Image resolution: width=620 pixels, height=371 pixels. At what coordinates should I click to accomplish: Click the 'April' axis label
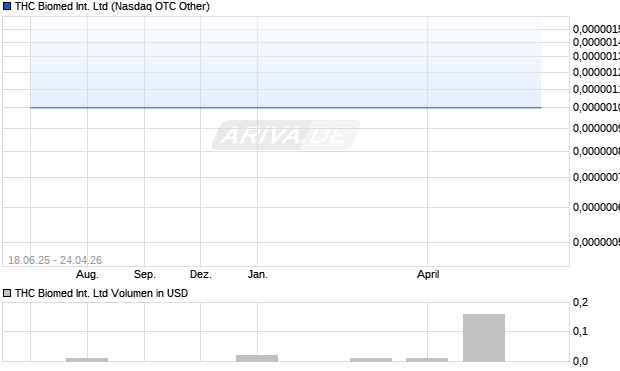click(428, 274)
